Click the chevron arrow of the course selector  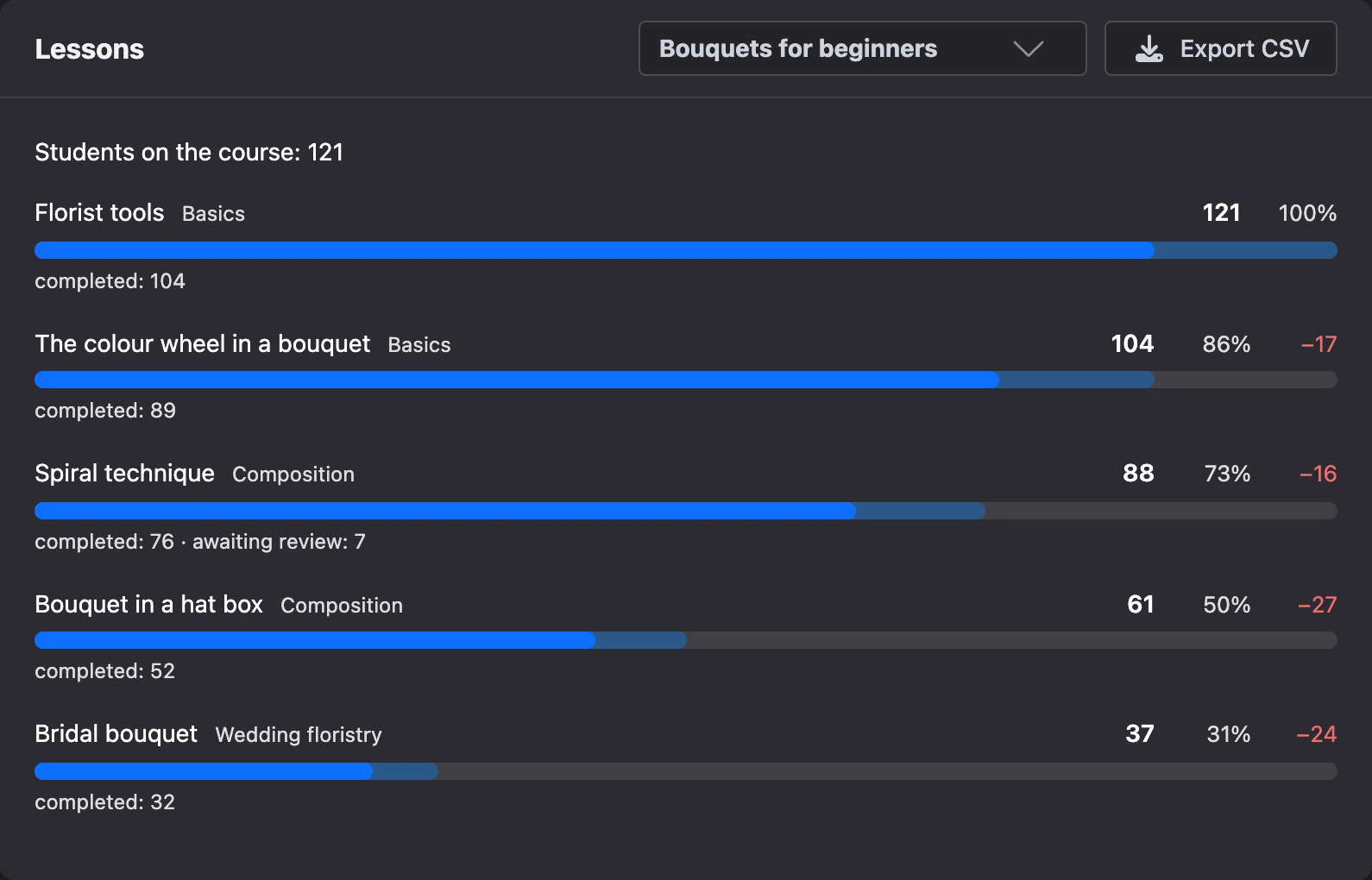pos(1028,49)
